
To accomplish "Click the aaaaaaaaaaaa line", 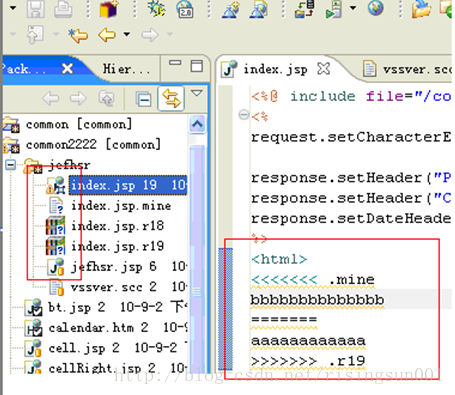I will tap(308, 341).
